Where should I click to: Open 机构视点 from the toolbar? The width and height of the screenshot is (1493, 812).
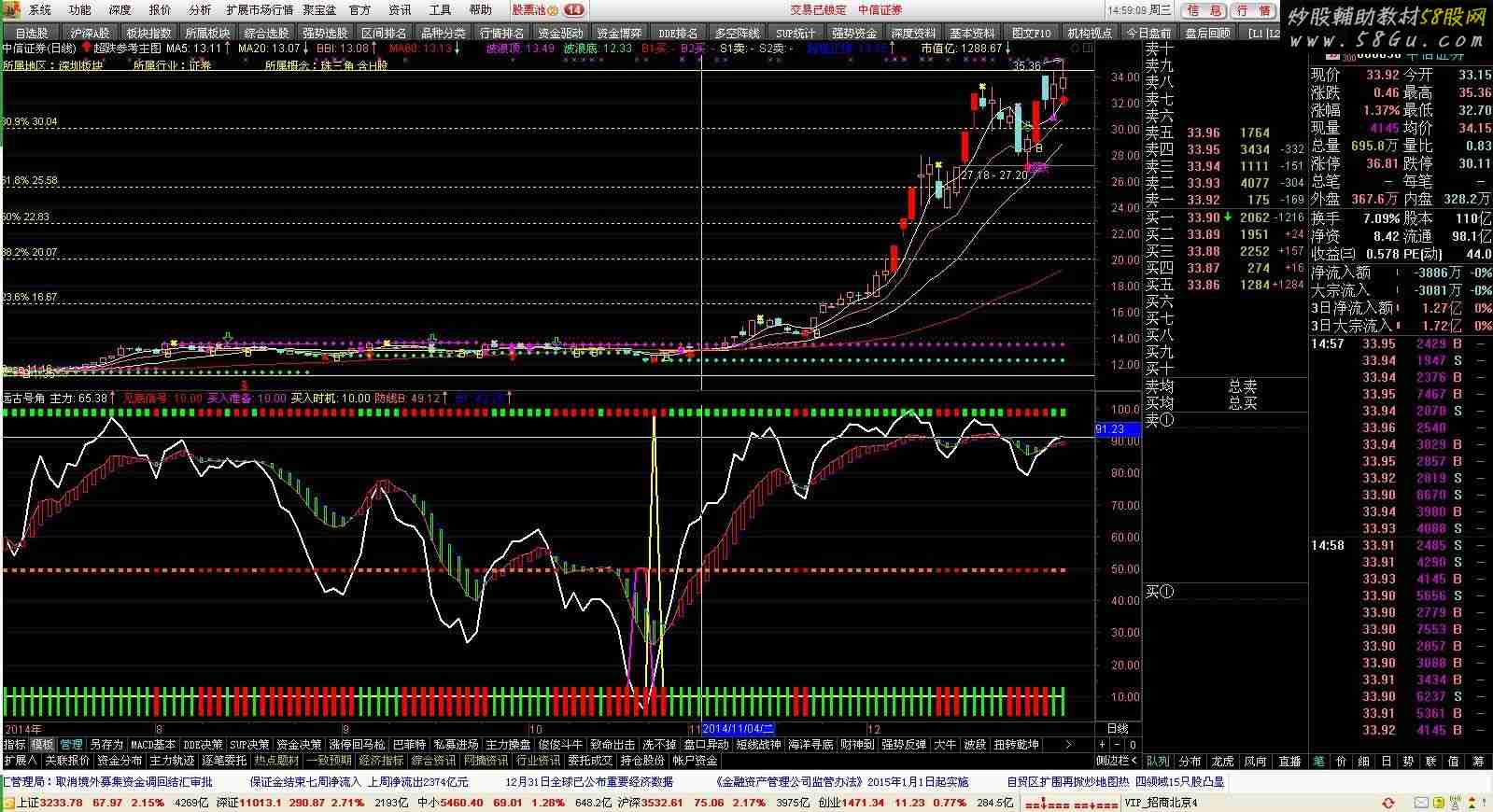[x=1090, y=33]
